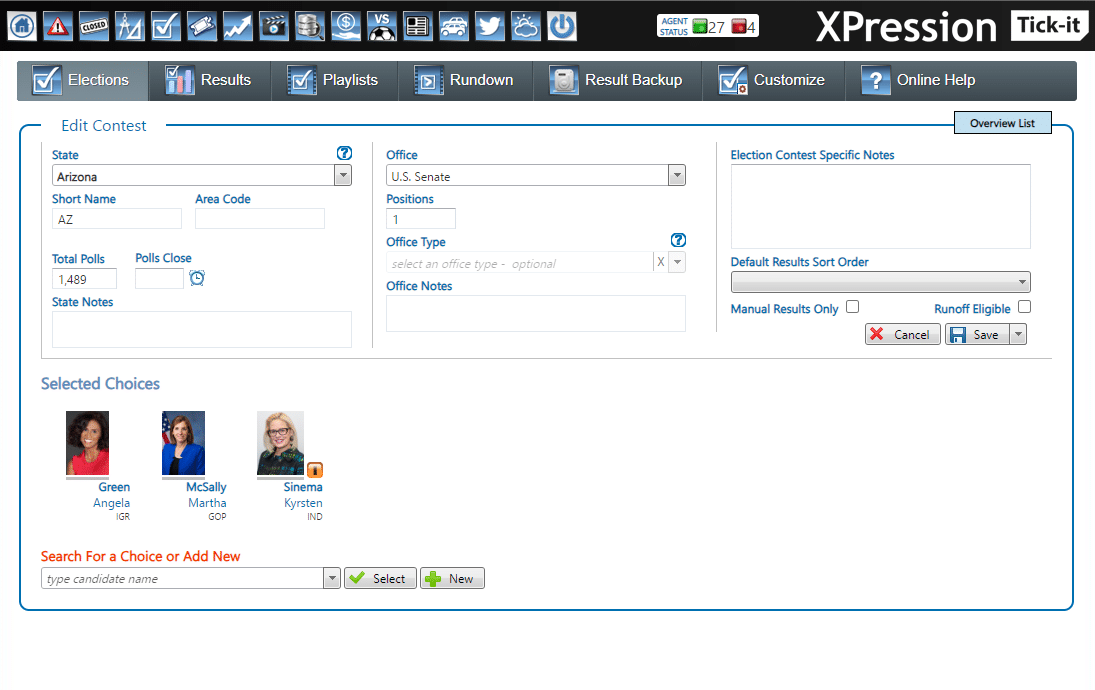Open the Customize tab
Viewport: 1095px width, 690px height.
tap(773, 80)
